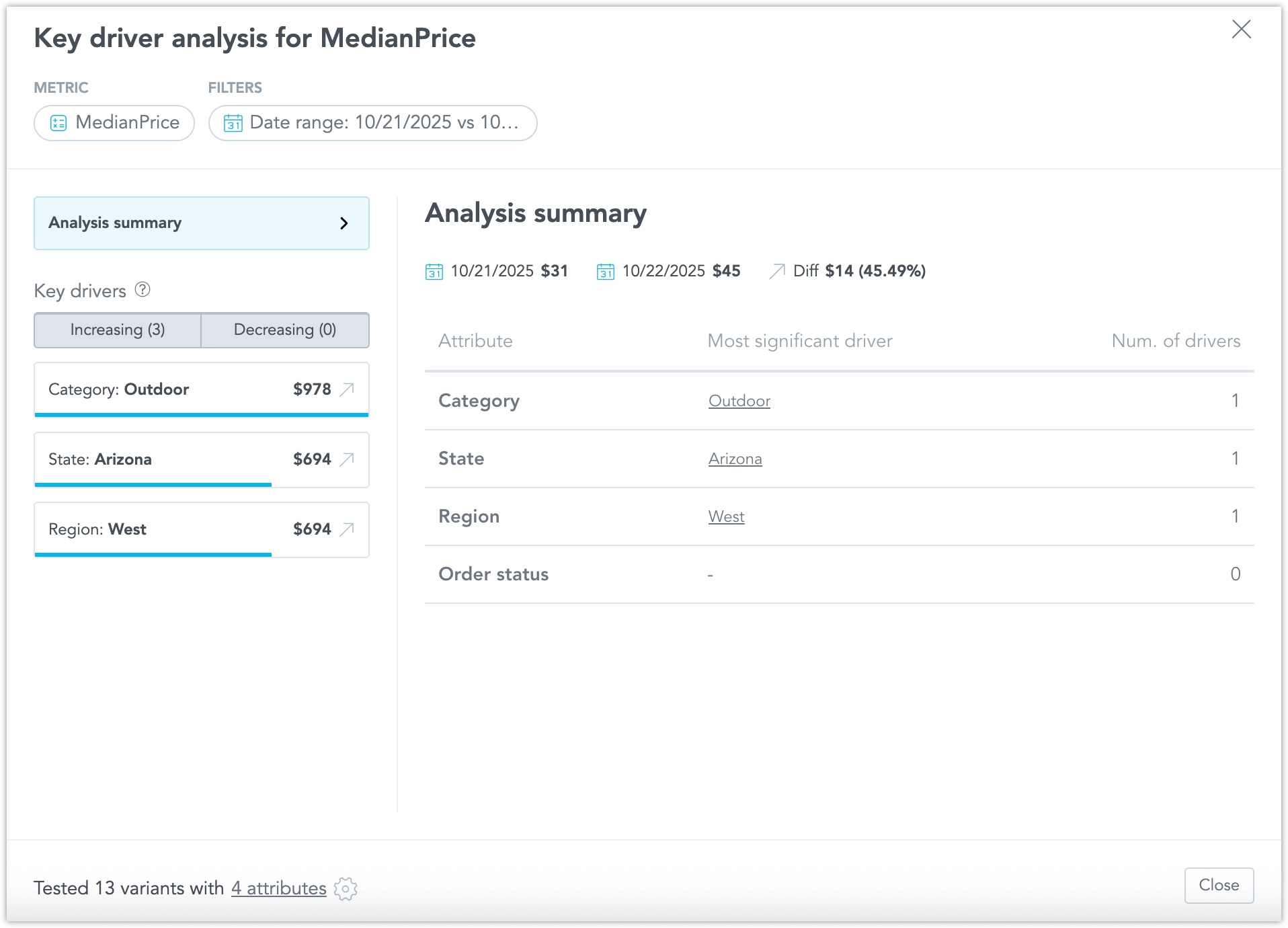
Task: Click the MedianPrice metric icon
Action: [x=58, y=123]
